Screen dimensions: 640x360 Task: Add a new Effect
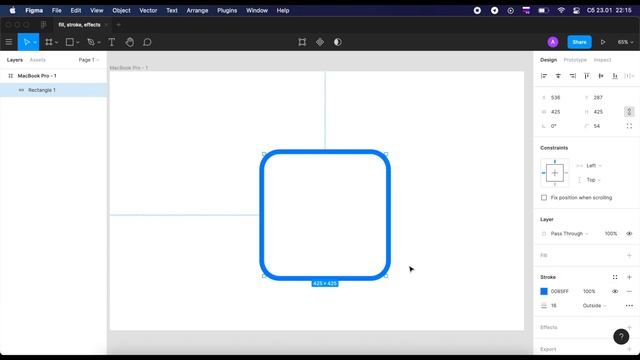629,327
